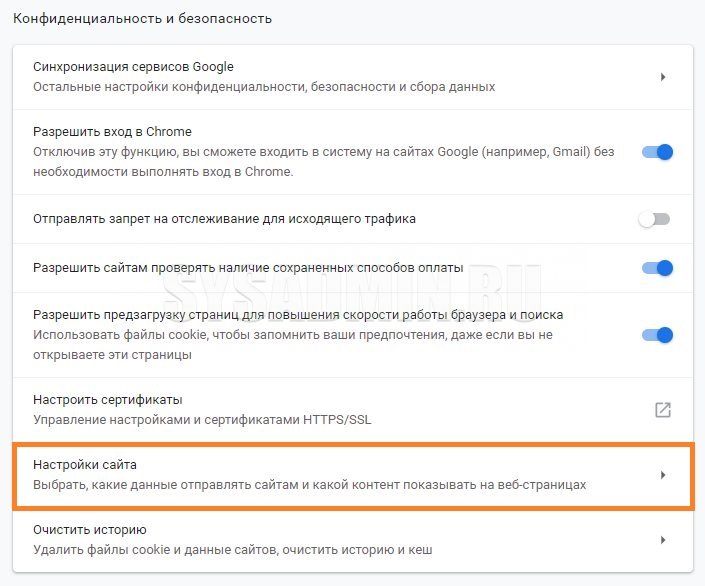Click the Разрешить вход в Chrome label

pos(112,132)
